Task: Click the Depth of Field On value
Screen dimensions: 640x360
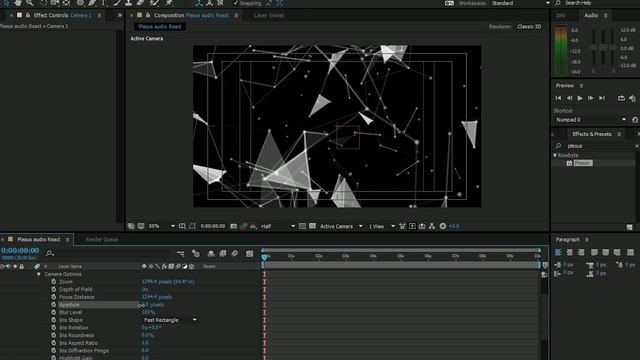Action: pos(144,289)
